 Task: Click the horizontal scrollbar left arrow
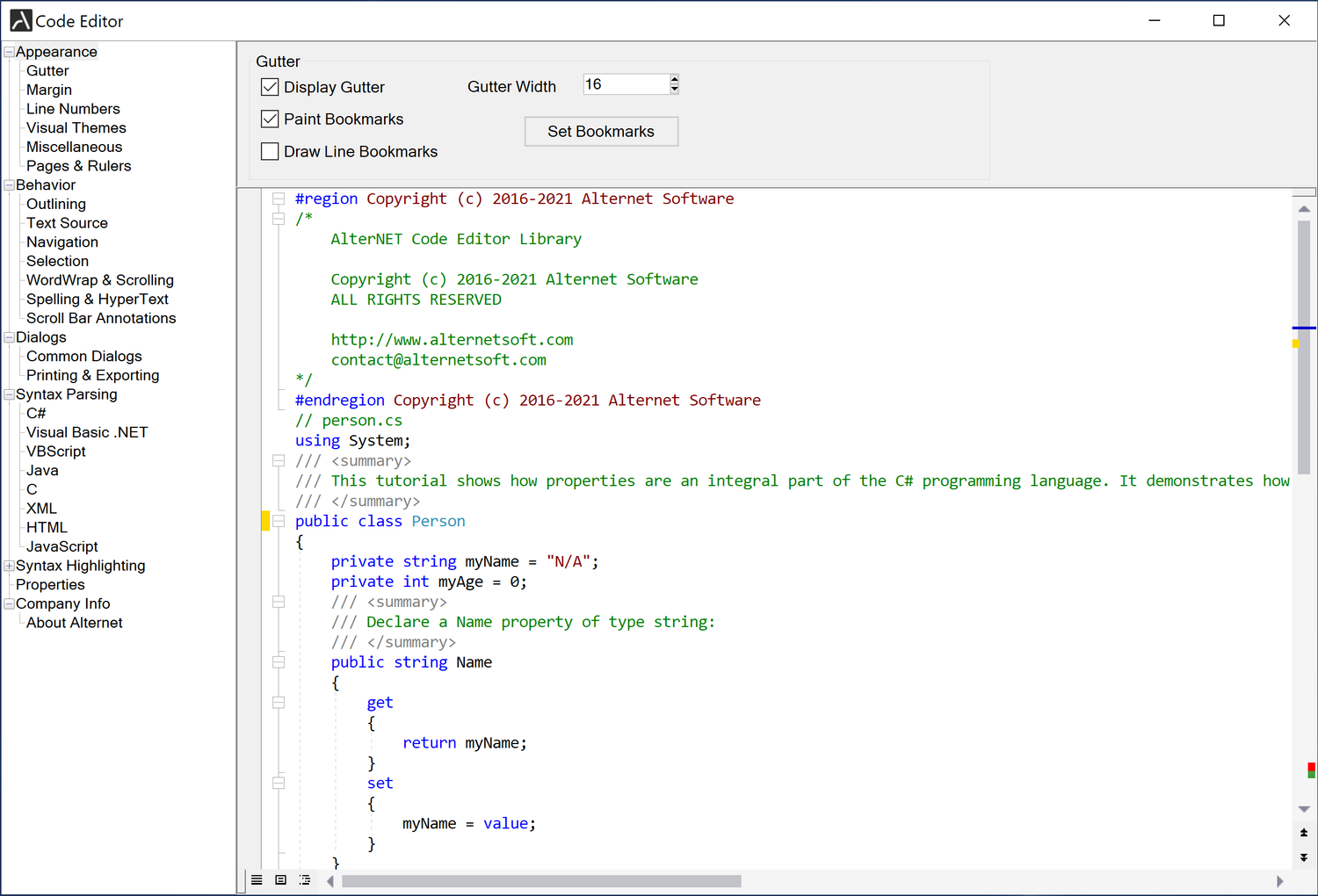tap(329, 881)
